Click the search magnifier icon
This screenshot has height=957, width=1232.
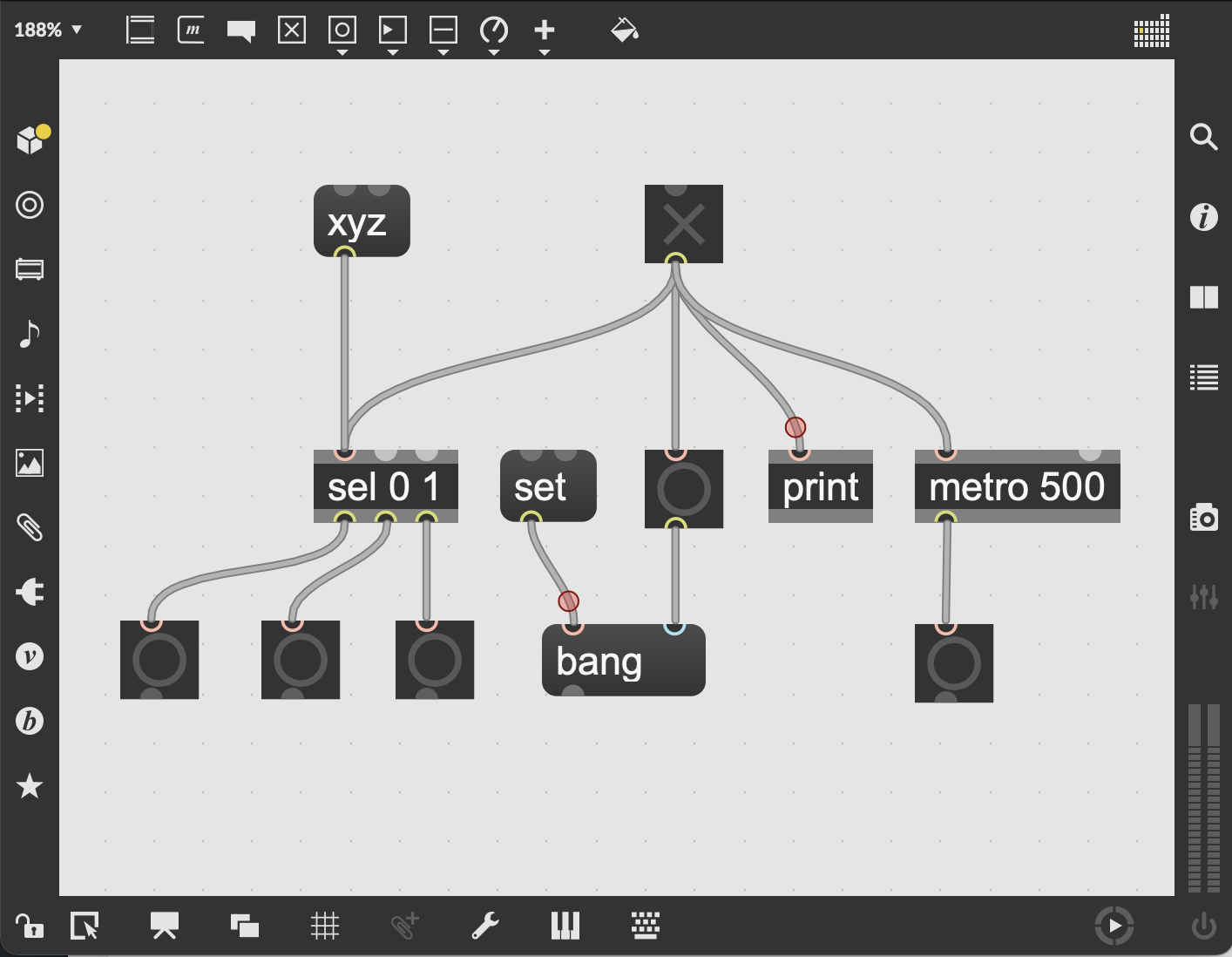[x=1203, y=137]
